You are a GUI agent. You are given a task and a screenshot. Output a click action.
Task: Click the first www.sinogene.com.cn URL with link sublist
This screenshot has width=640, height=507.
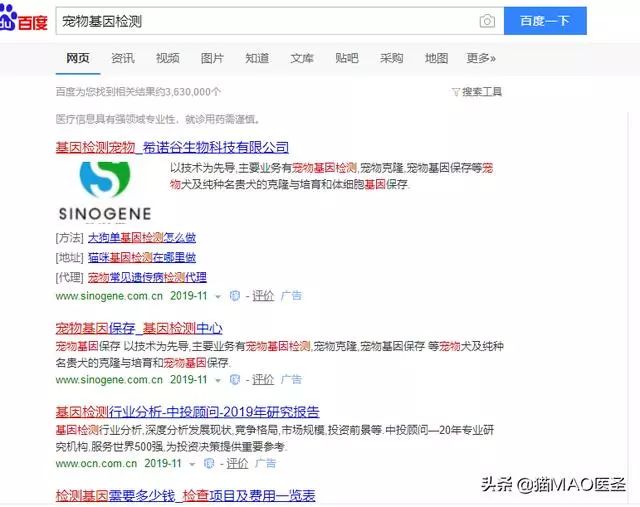pos(109,296)
